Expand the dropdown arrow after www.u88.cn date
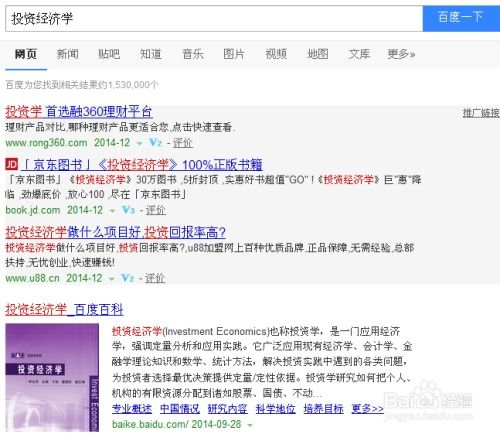Screen dimensions: 500x434 coord(111,279)
